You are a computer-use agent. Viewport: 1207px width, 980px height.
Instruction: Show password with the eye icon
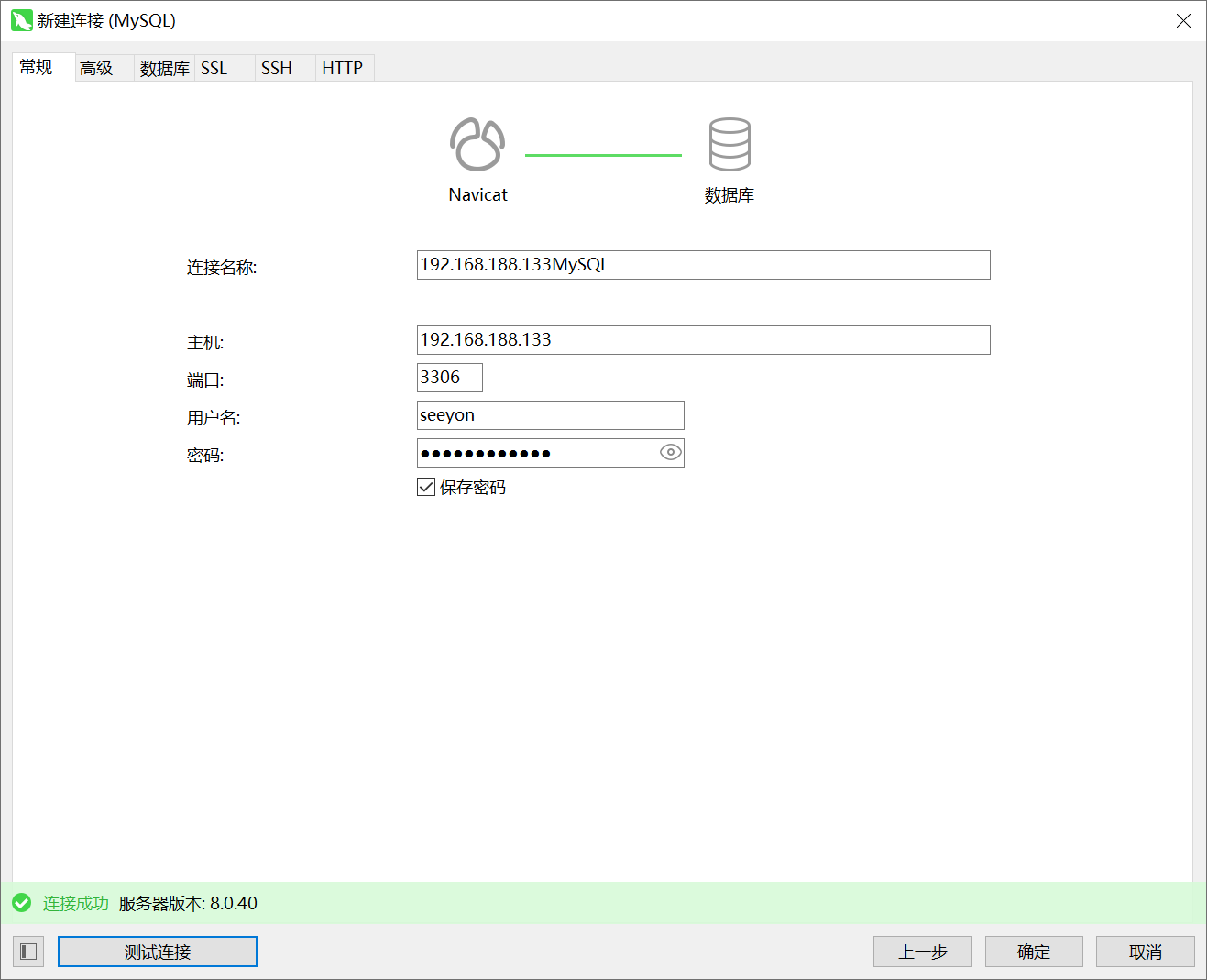coord(671,452)
